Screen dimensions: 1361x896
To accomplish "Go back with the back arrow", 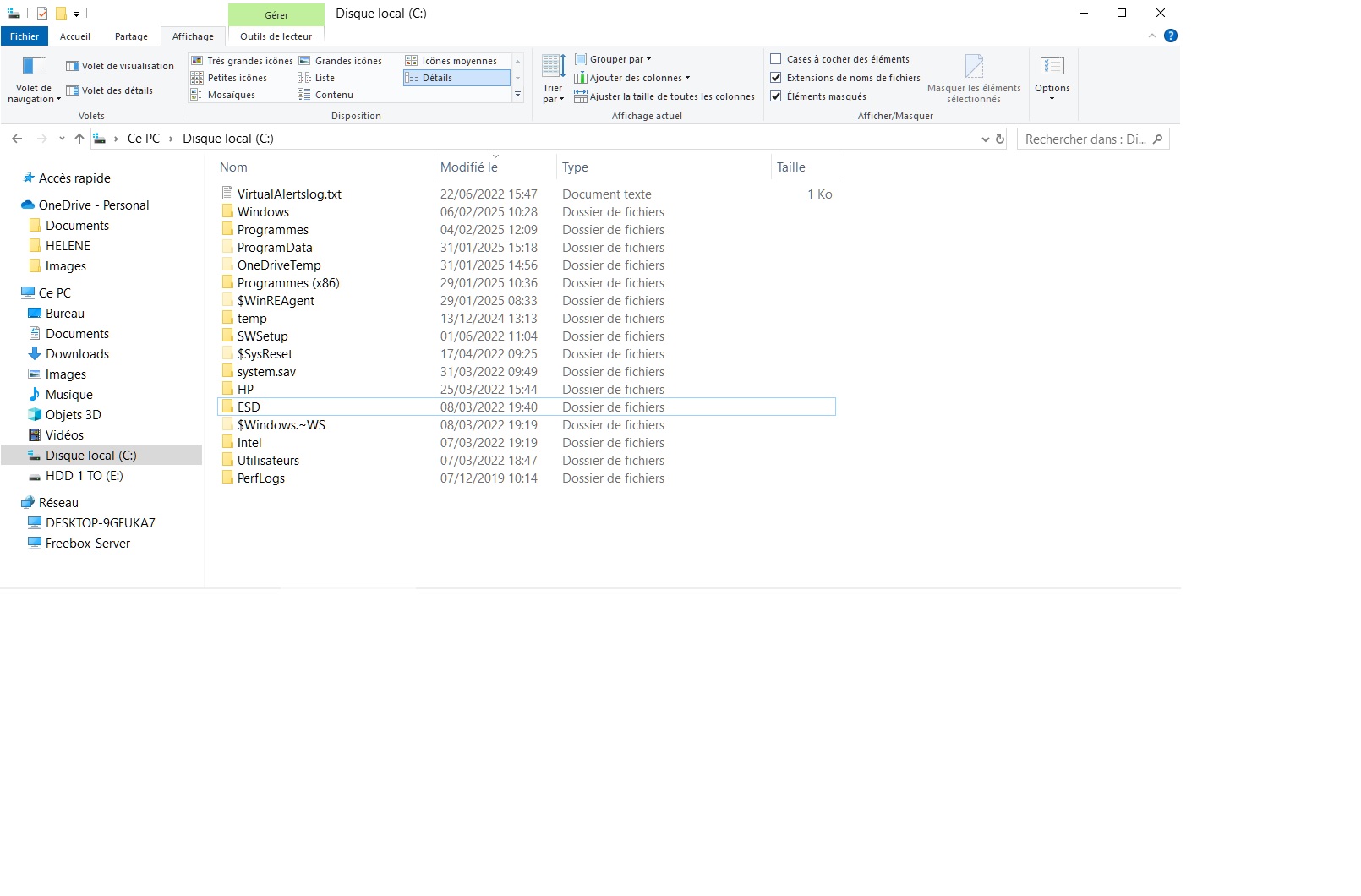I will coord(17,139).
